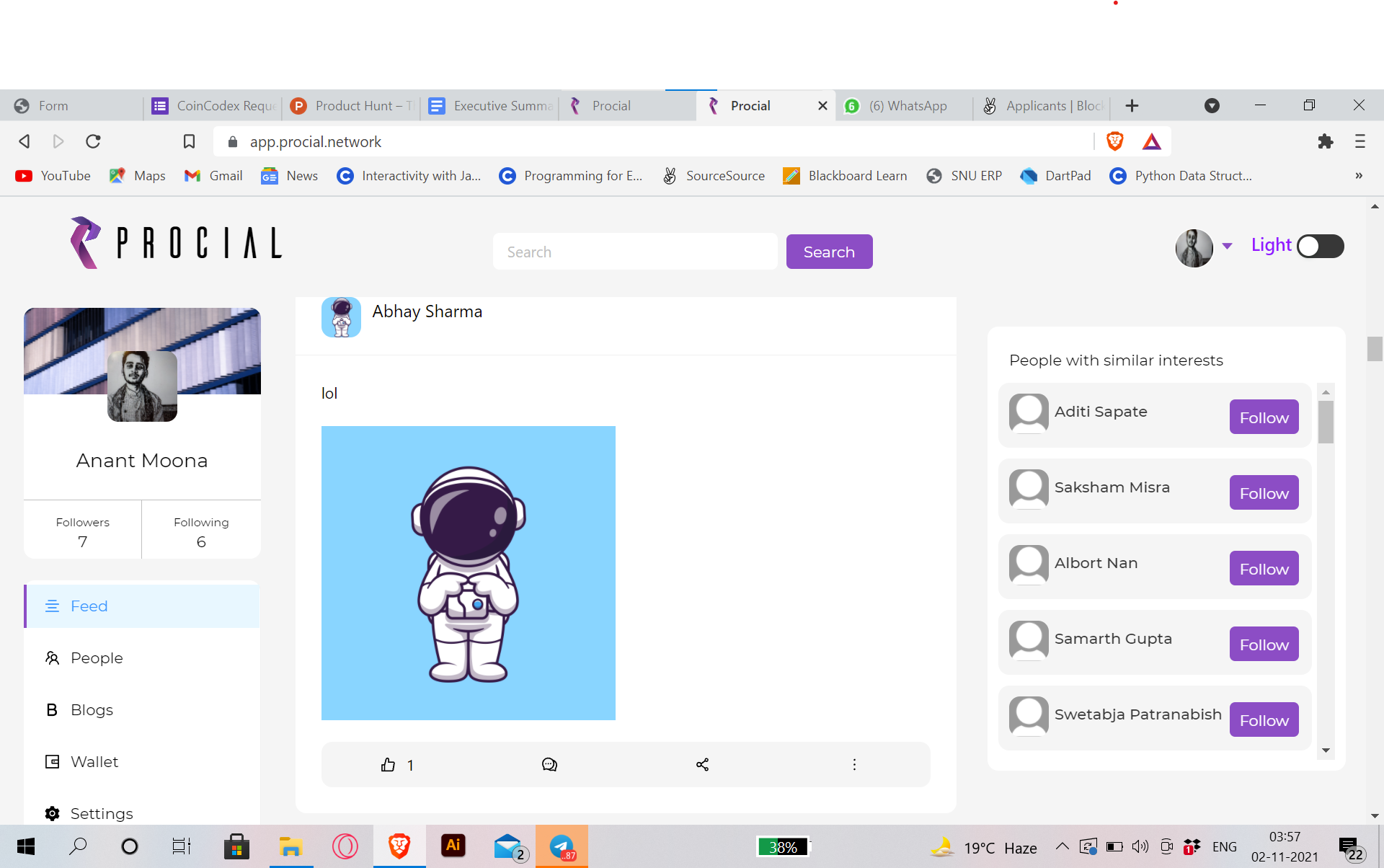The height and width of the screenshot is (868, 1384).
Task: Toggle the Light theme switch
Action: 1320,246
